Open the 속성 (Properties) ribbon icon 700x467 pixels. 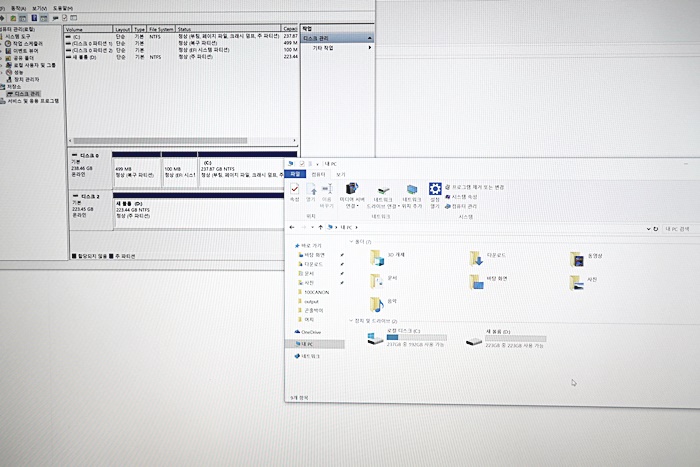tap(295, 190)
